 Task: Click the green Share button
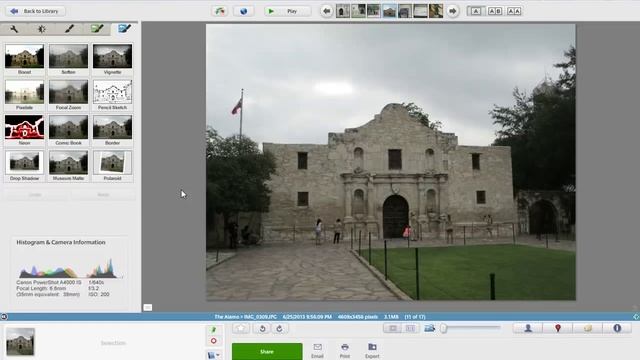pyautogui.click(x=267, y=351)
